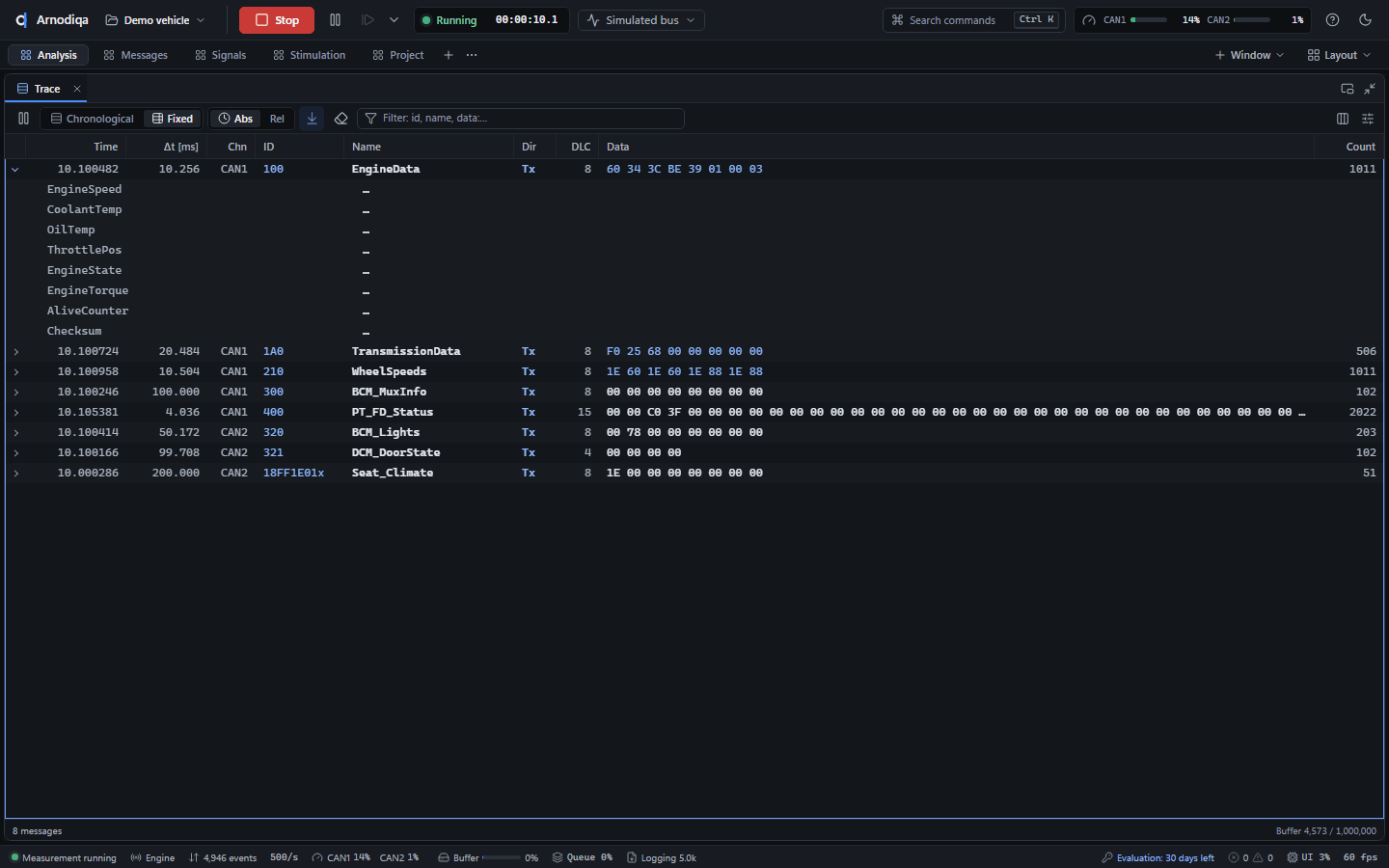Viewport: 1389px width, 868px height.
Task: Select the Fixed view mode
Action: [173, 119]
